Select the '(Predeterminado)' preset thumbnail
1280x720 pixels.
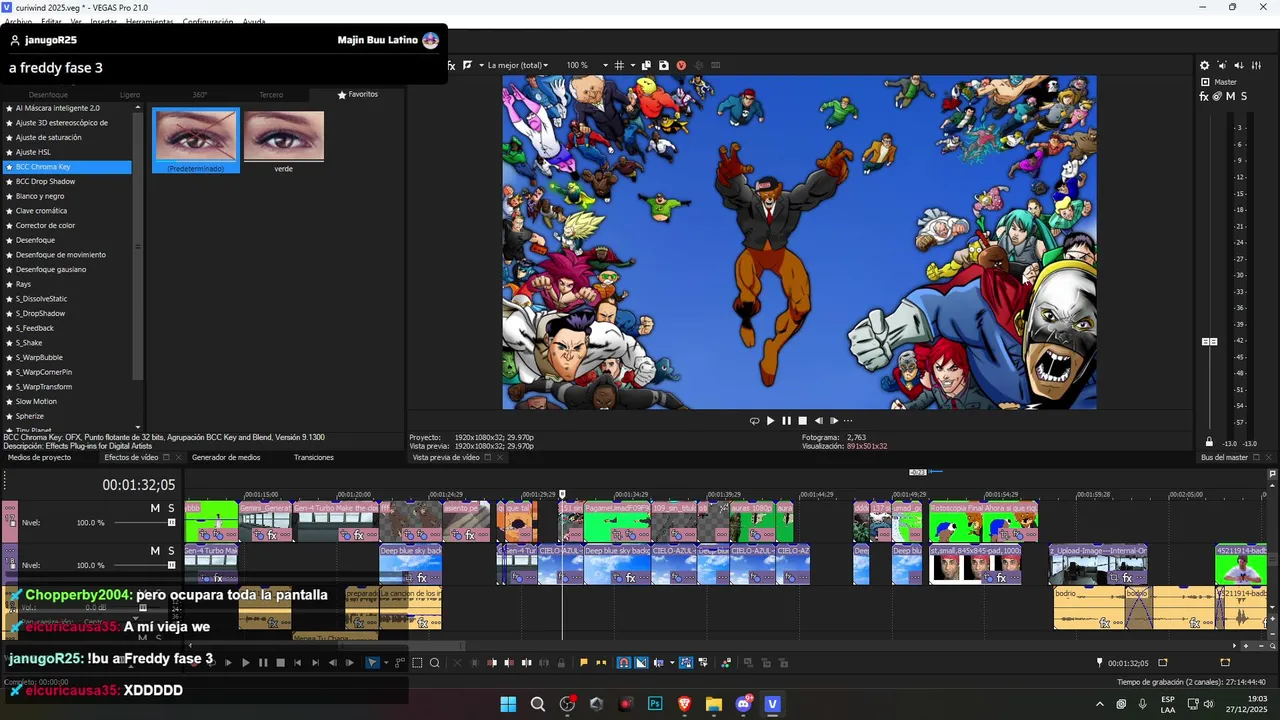click(196, 141)
